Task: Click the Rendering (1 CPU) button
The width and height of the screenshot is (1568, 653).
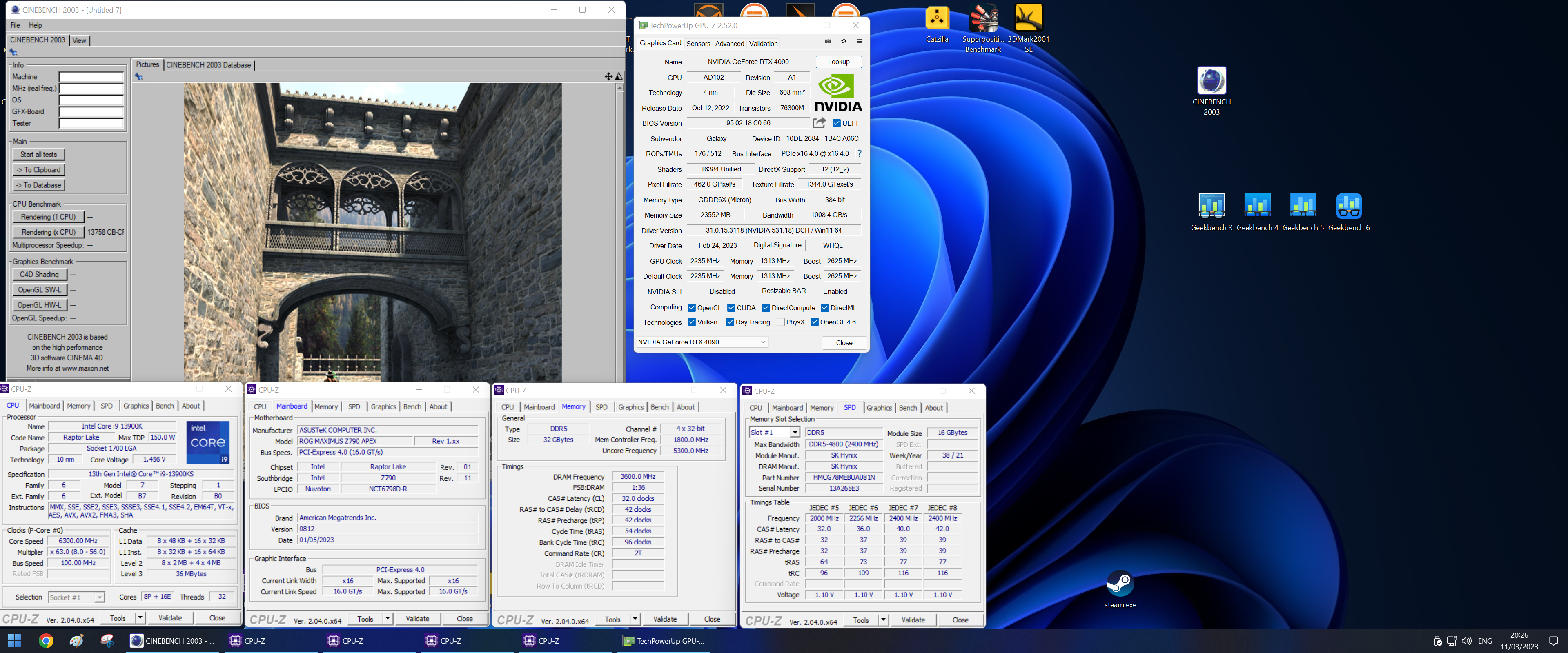Action: coord(48,217)
